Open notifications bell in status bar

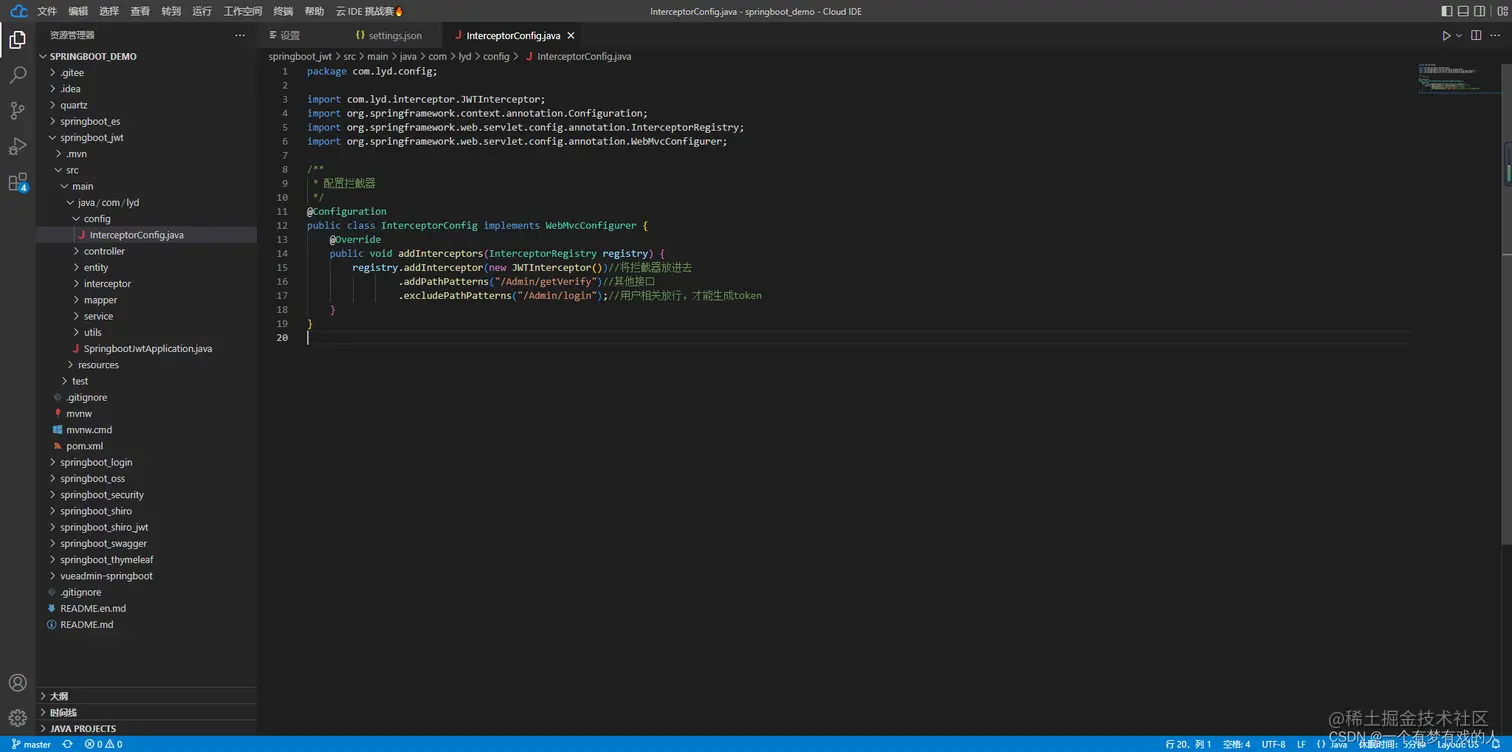click(x=1496, y=744)
